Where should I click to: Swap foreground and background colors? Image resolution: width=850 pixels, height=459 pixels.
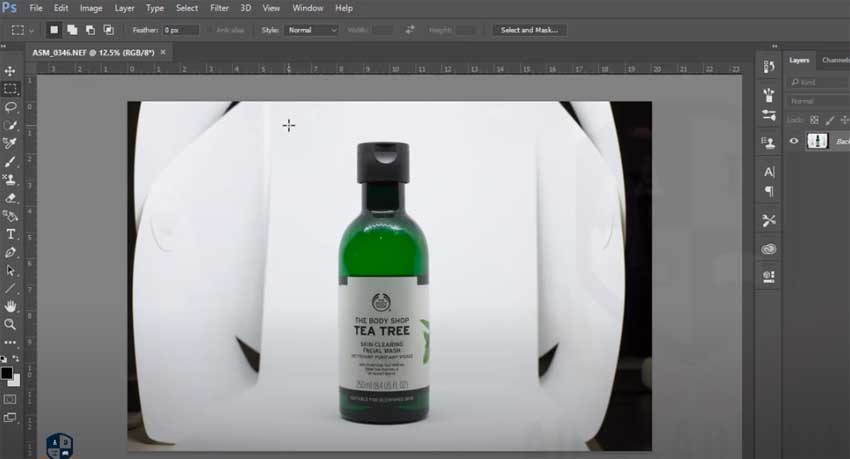(16, 359)
